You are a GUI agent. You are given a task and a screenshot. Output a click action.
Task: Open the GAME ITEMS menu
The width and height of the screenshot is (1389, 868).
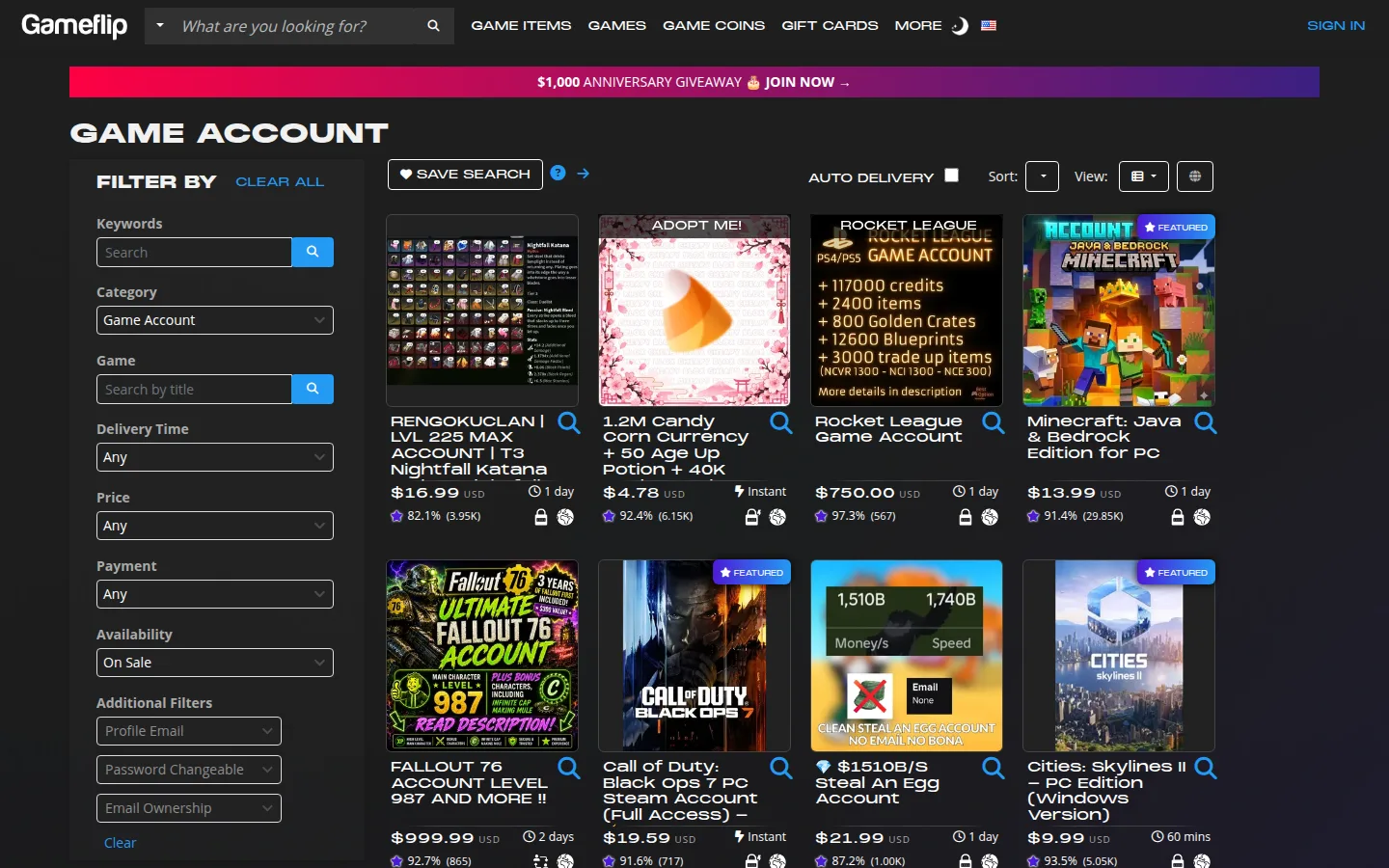pyautogui.click(x=521, y=26)
